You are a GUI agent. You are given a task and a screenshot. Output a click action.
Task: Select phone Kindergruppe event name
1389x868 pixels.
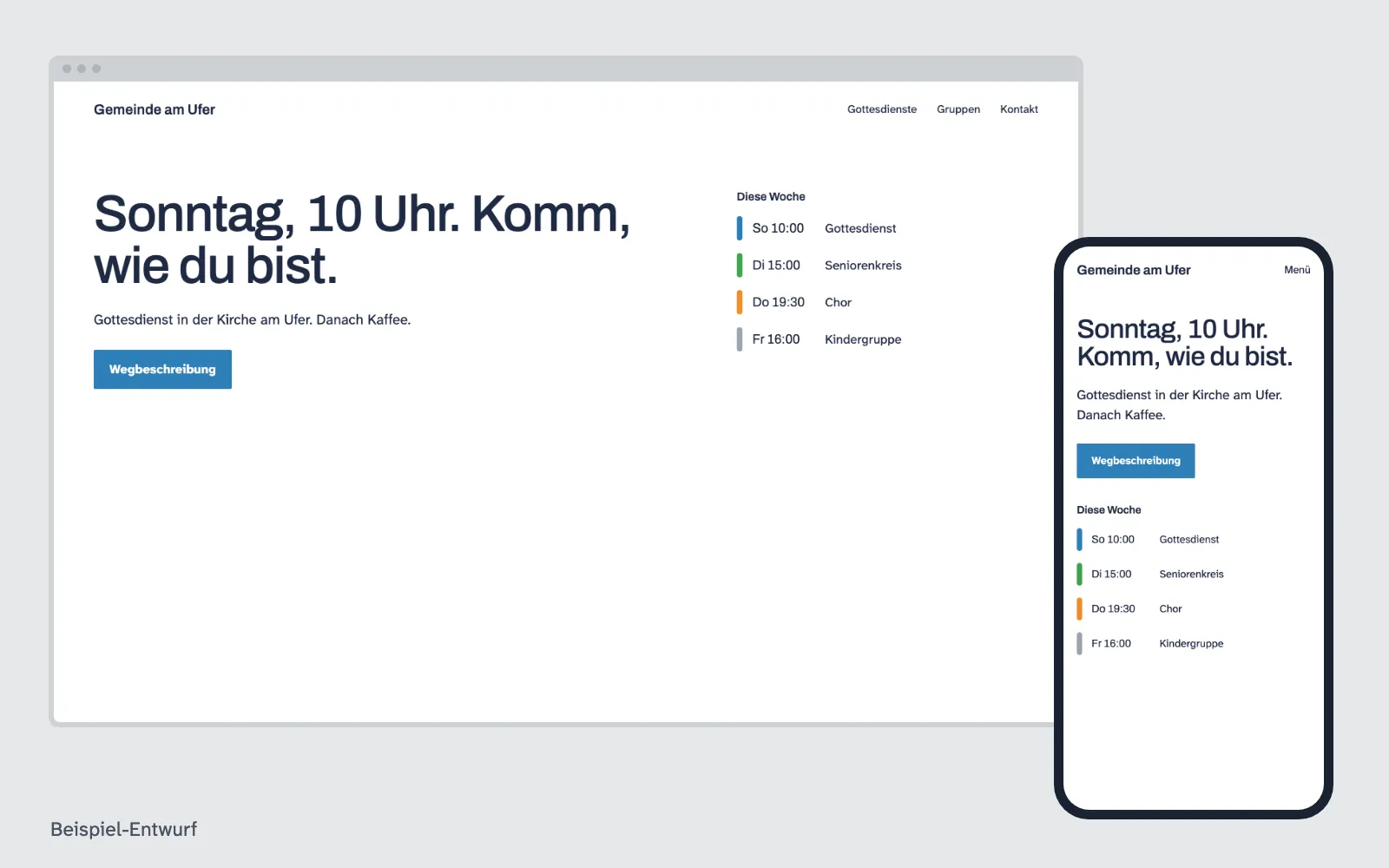[1191, 643]
